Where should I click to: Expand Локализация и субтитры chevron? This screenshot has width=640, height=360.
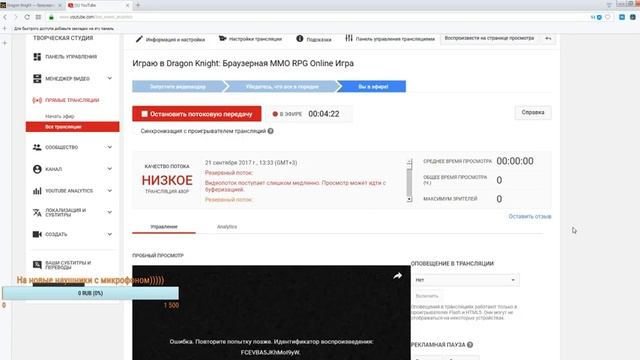click(x=109, y=212)
